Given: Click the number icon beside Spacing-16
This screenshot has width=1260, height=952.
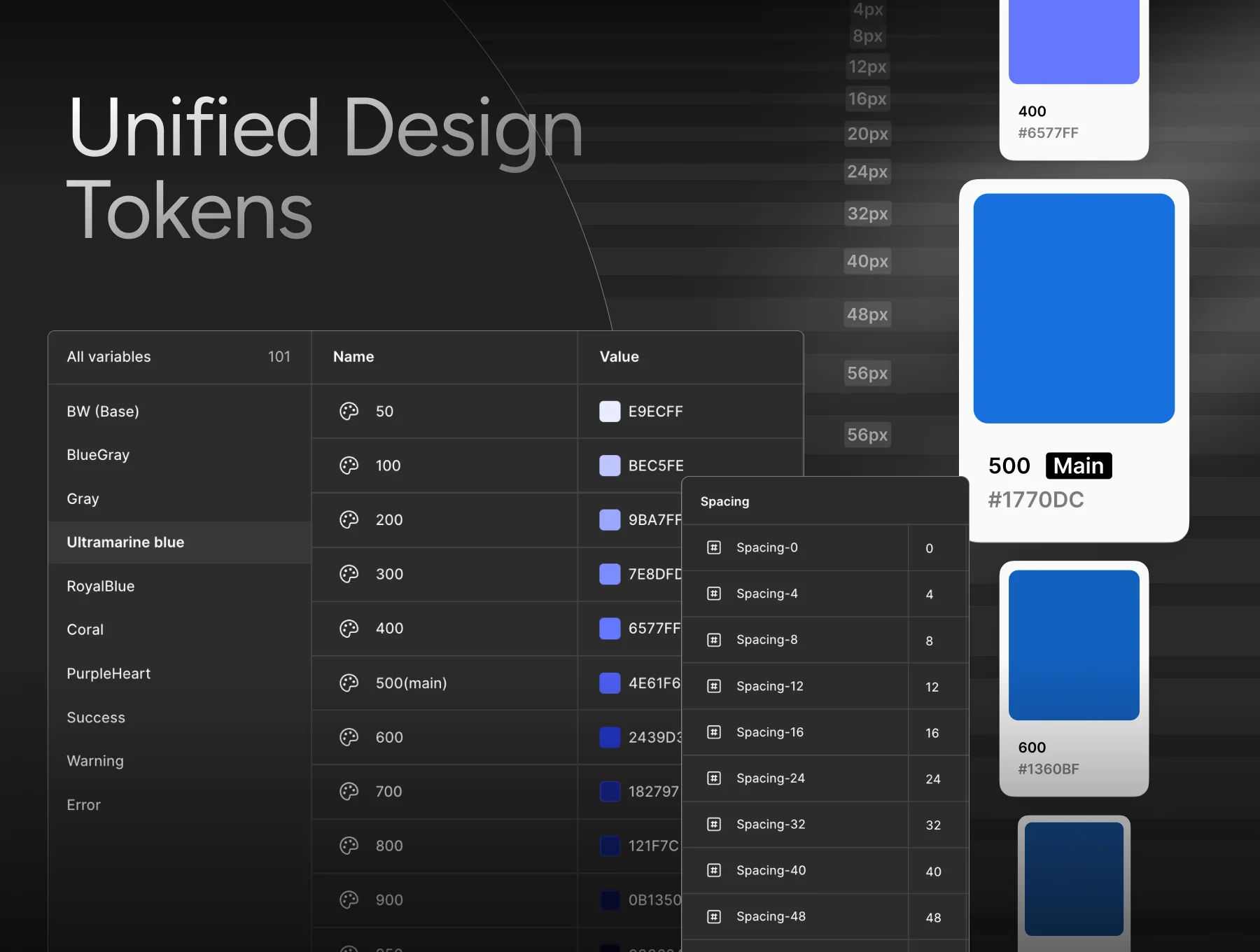Looking at the screenshot, I should pyautogui.click(x=714, y=732).
